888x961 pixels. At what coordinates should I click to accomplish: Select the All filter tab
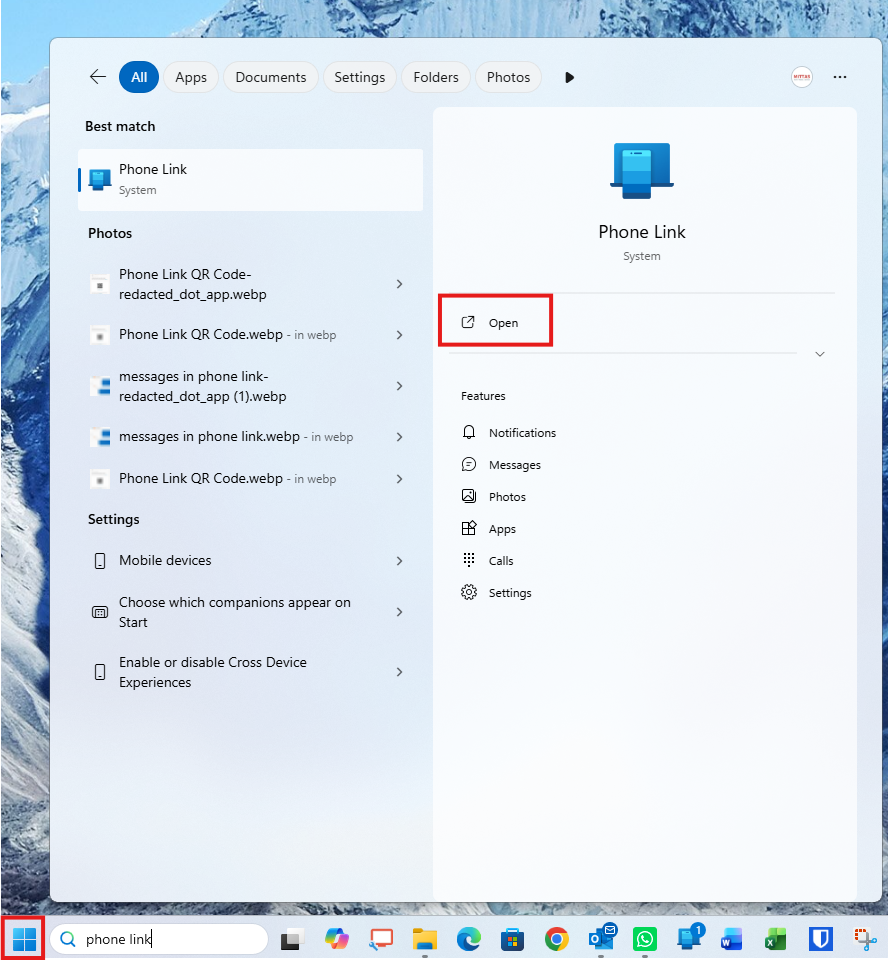139,77
